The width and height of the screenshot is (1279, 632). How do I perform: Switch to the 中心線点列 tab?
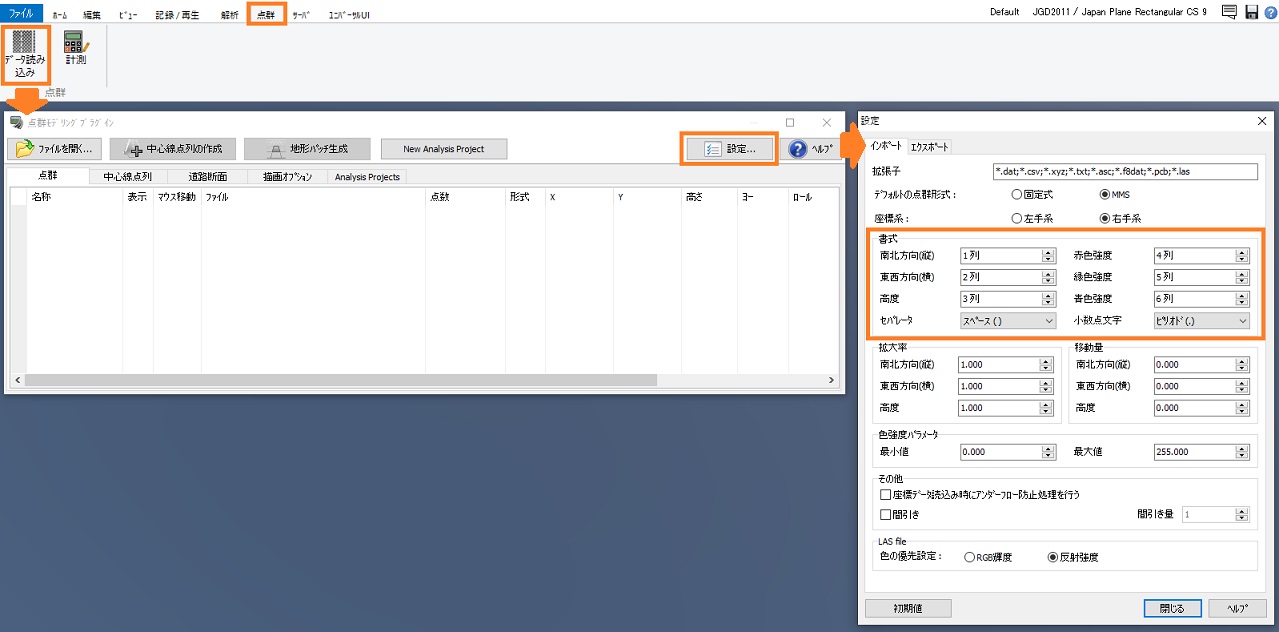(x=128, y=177)
